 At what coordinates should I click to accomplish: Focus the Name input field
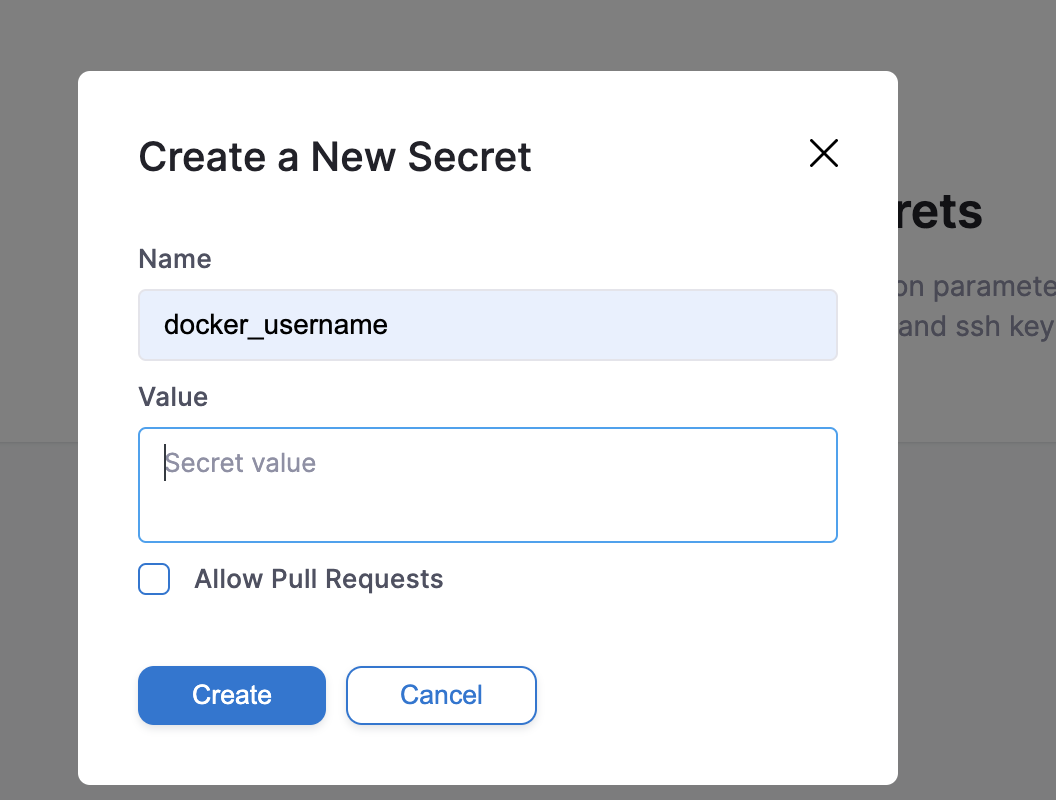487,325
